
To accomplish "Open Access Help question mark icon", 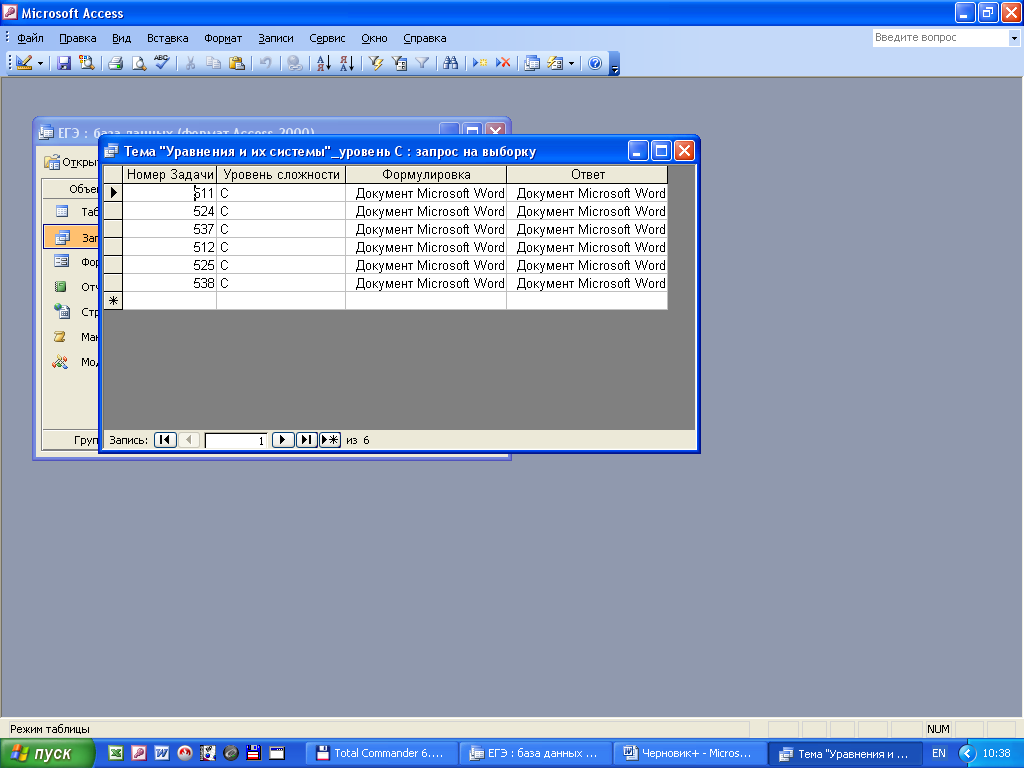I will click(x=595, y=63).
